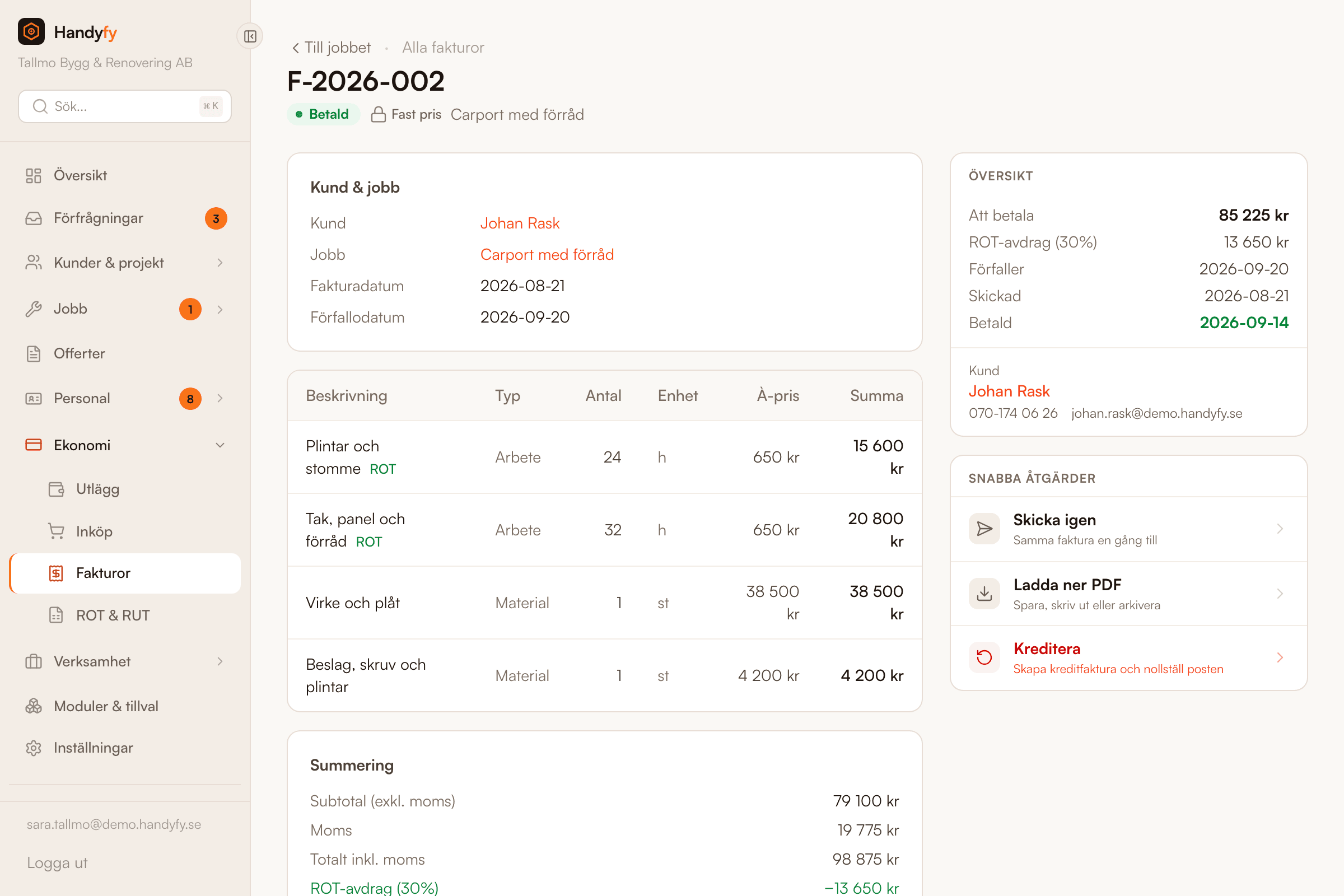This screenshot has width=1344, height=896.
Task: Focus the Sök search field
Action: (x=125, y=106)
